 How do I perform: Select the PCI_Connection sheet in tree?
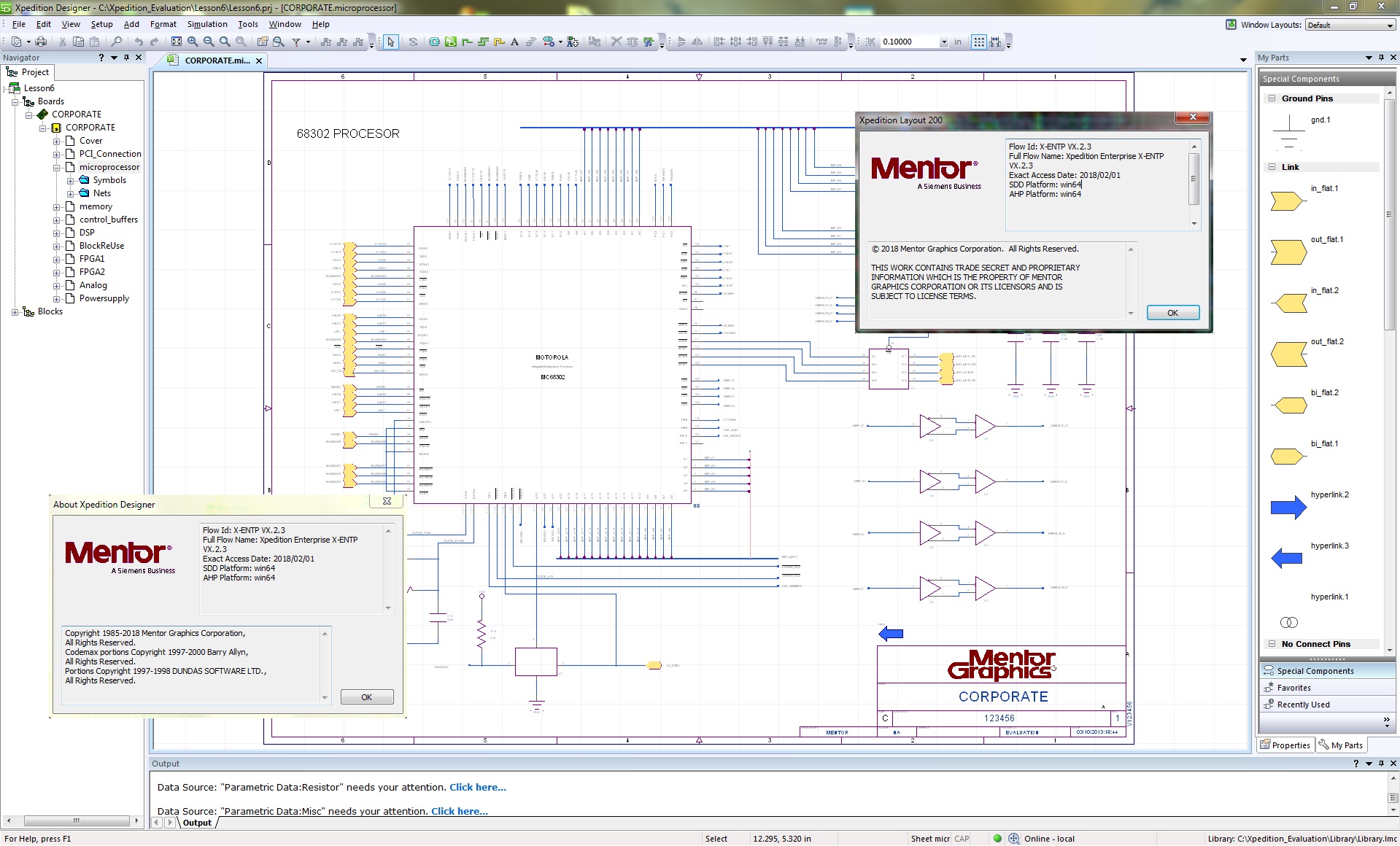(110, 154)
